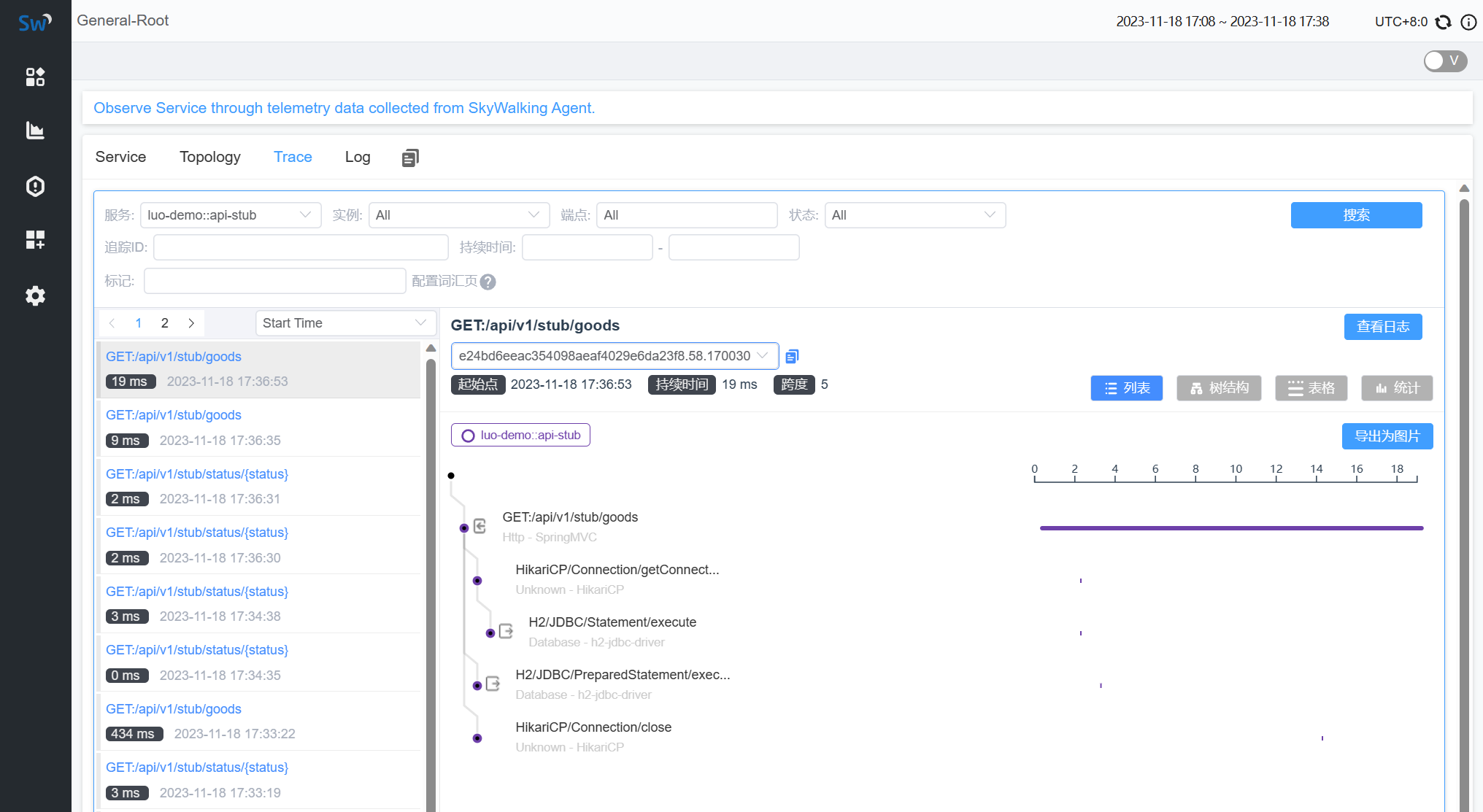Click the 持续时间 minimum duration field
The width and height of the screenshot is (1483, 812).
[x=588, y=247]
